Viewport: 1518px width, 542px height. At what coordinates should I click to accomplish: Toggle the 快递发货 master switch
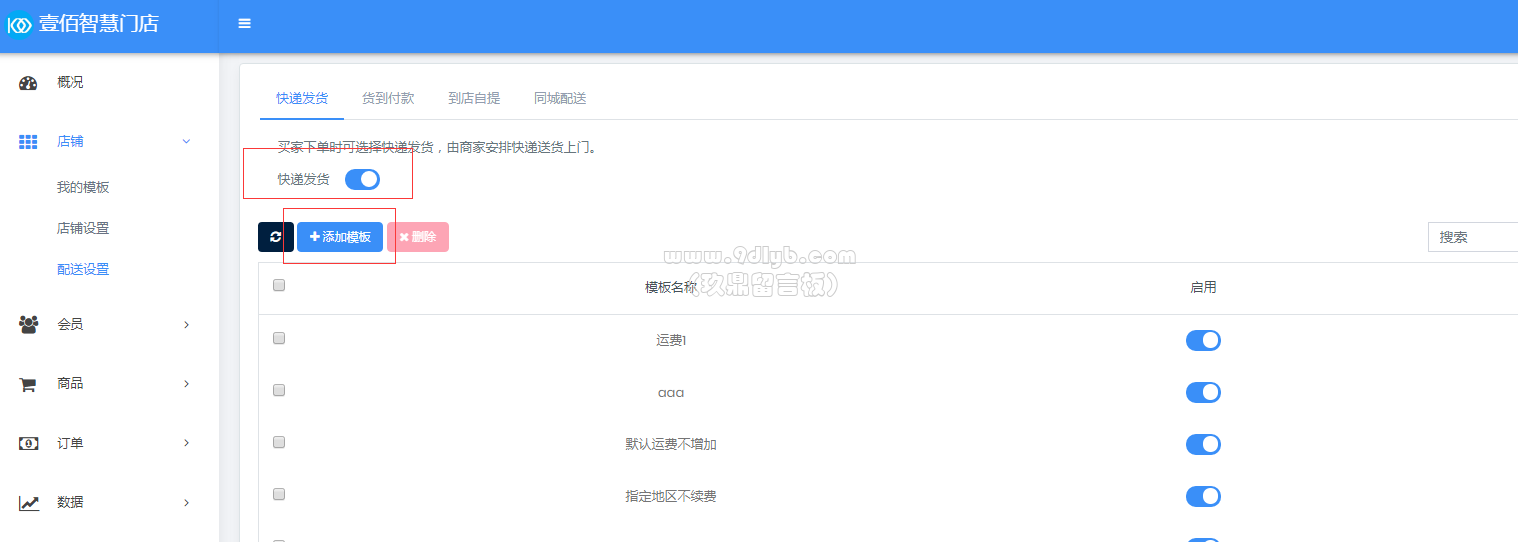tap(362, 179)
